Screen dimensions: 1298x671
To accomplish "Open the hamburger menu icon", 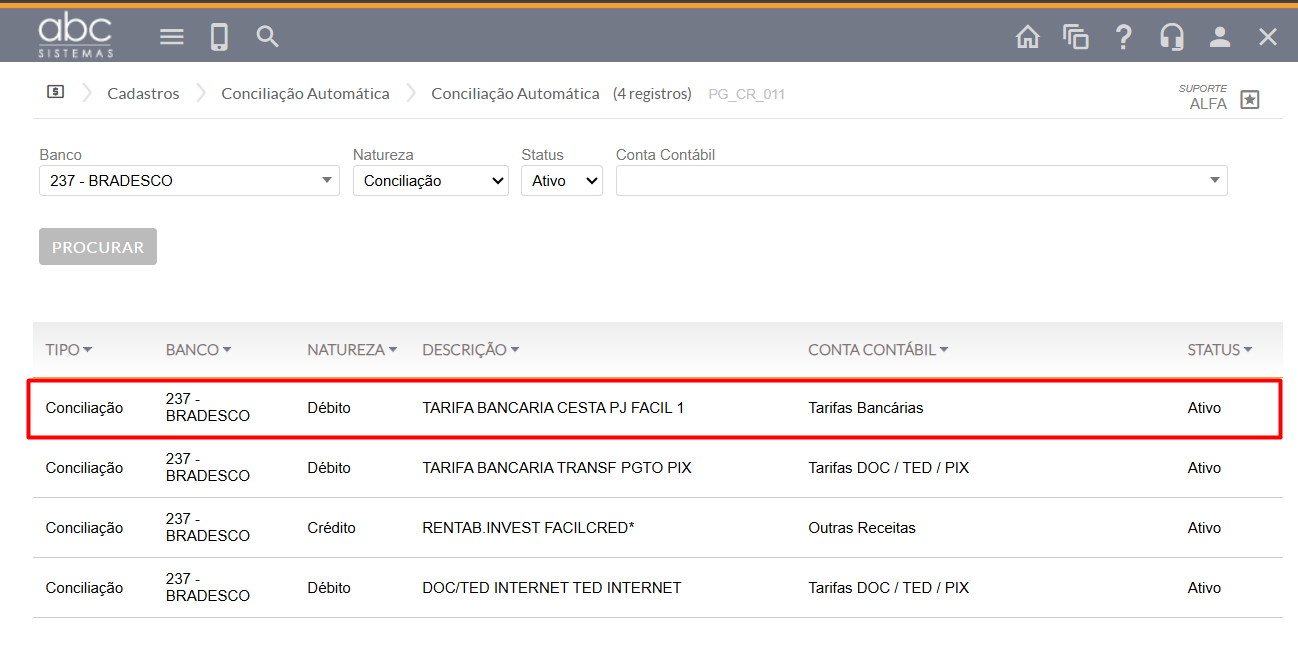I will (x=172, y=37).
